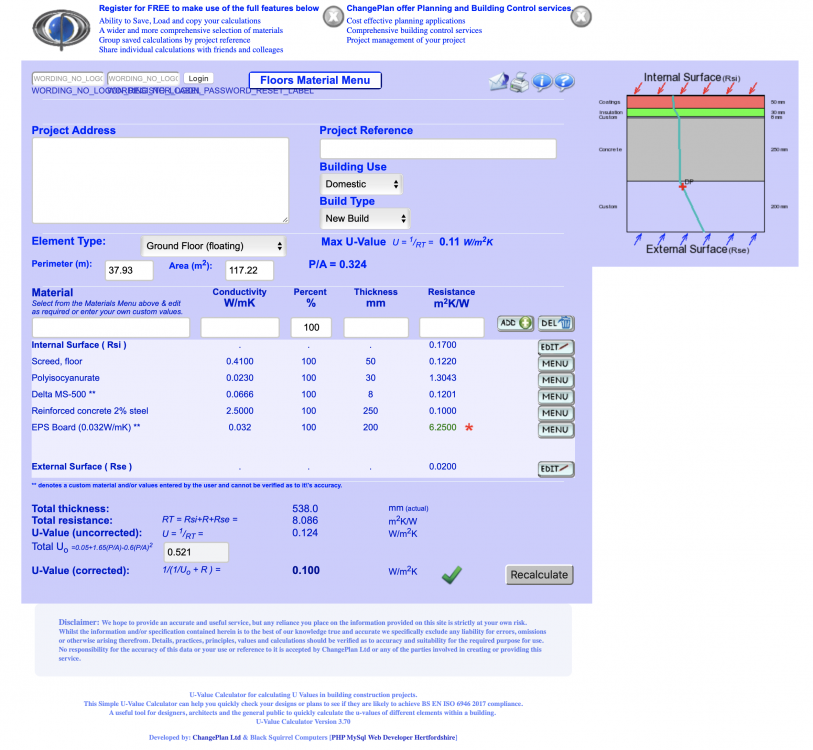Image resolution: width=813 pixels, height=750 pixels.
Task: Click the ChangePlan Ltd link
Action: click(217, 737)
